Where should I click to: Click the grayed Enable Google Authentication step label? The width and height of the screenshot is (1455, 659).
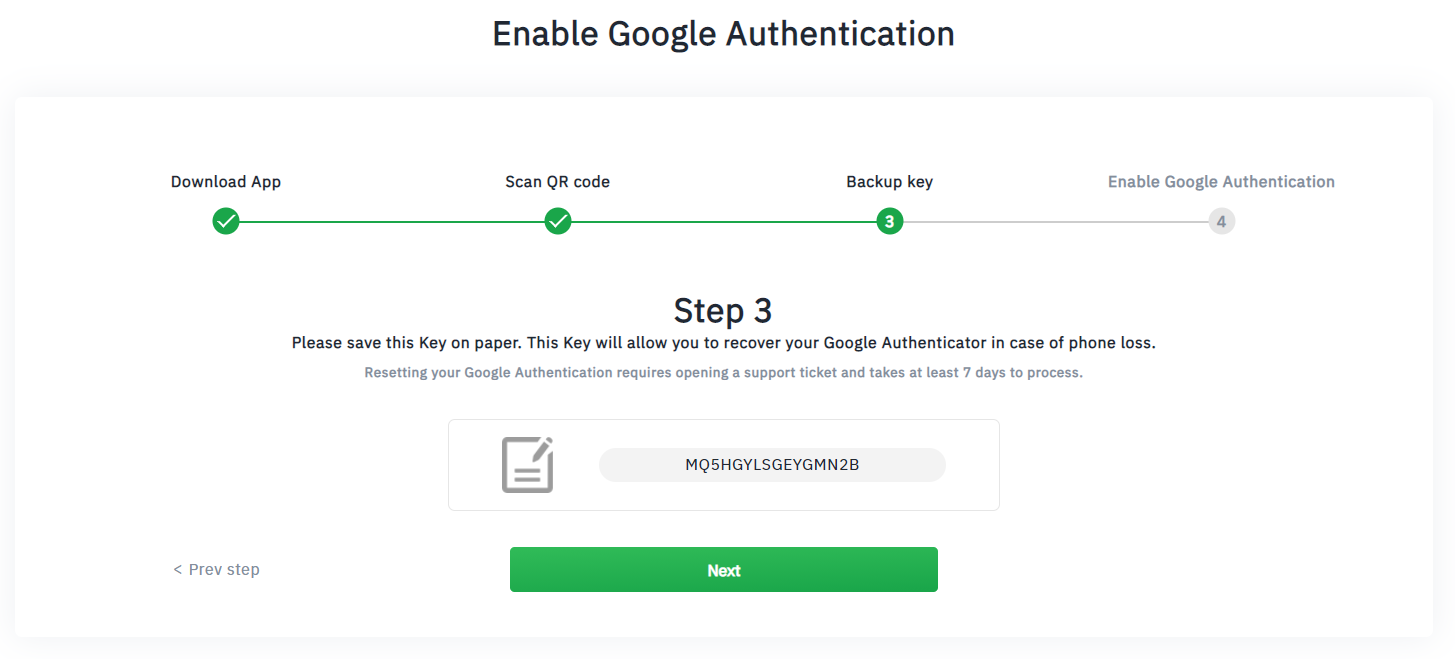click(x=1221, y=182)
